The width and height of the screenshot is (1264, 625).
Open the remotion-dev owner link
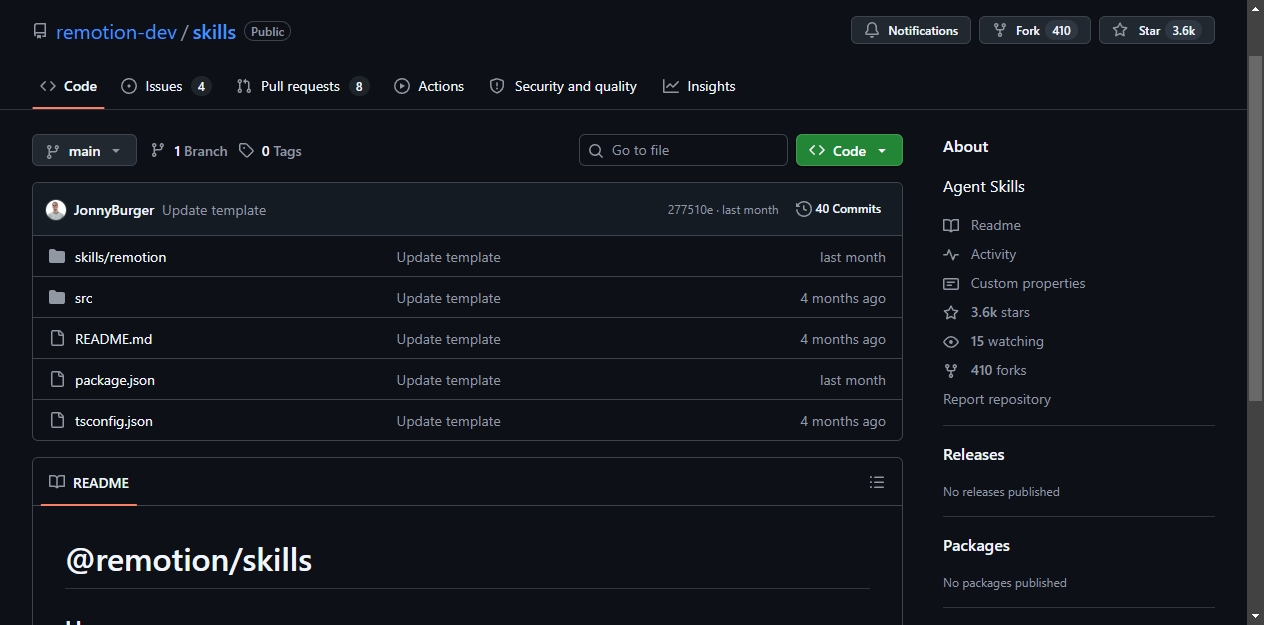tap(116, 32)
